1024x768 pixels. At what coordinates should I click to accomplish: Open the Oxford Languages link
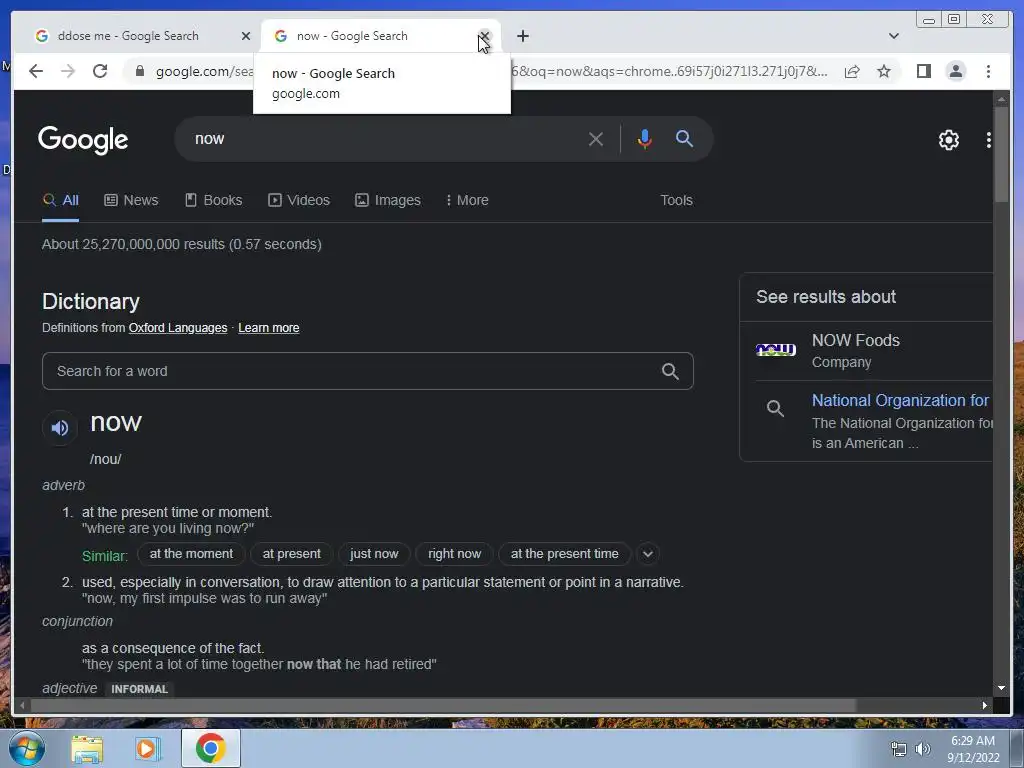(178, 328)
